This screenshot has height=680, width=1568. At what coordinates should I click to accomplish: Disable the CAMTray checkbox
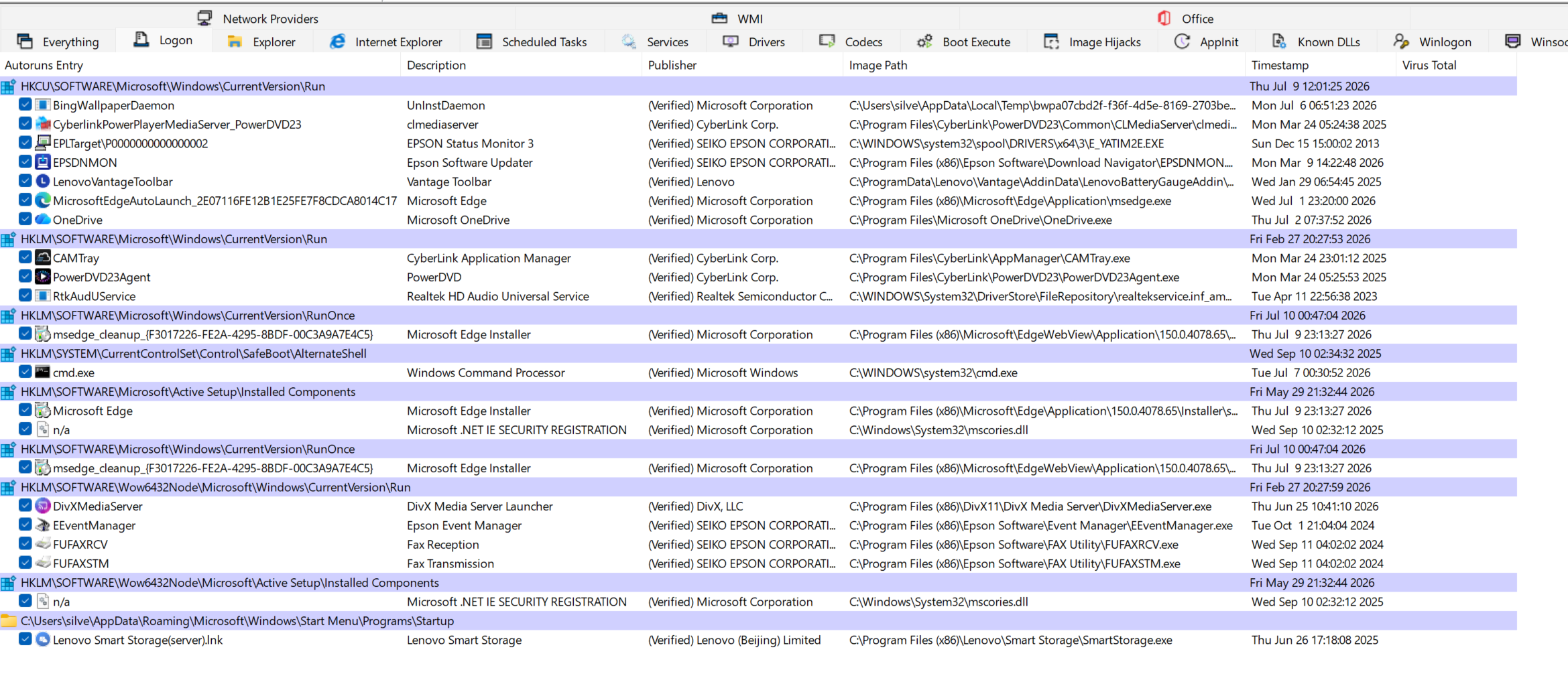[25, 257]
